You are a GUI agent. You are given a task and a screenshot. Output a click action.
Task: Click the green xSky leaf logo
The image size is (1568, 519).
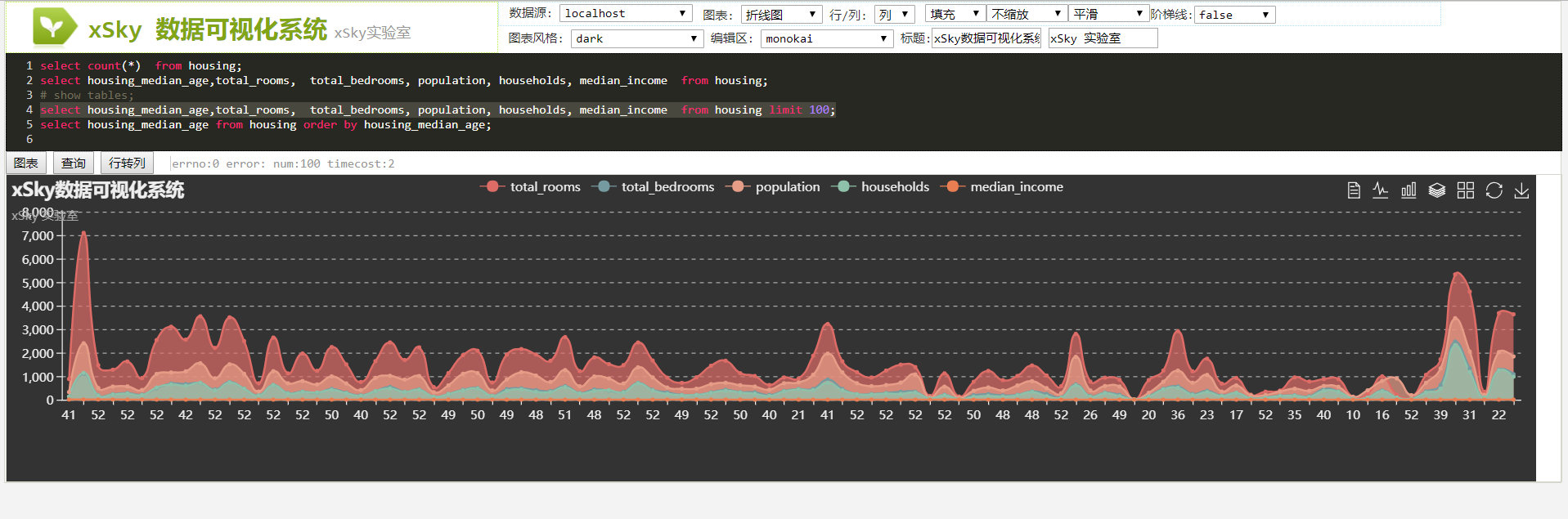click(x=54, y=28)
